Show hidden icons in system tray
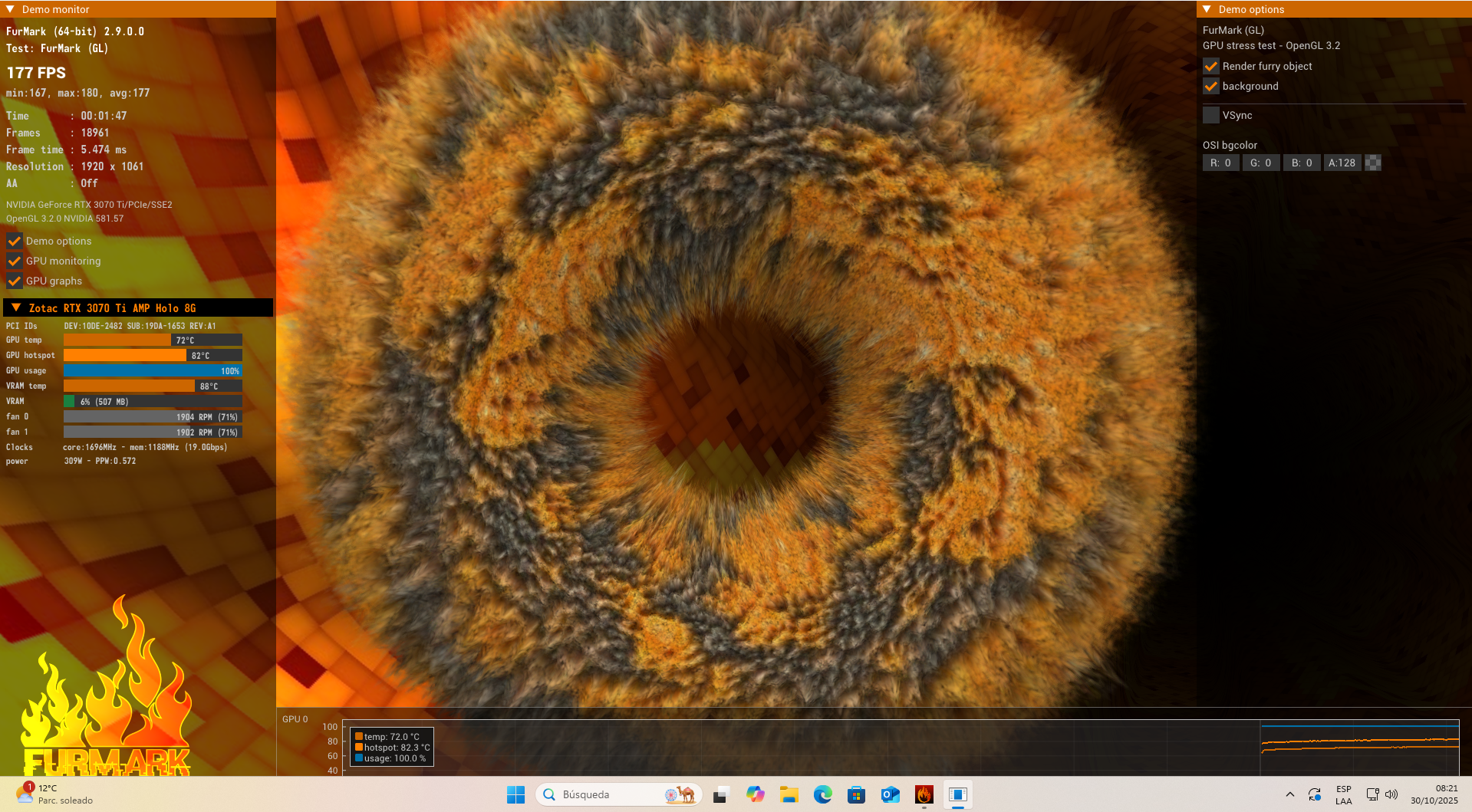The width and height of the screenshot is (1472, 812). (x=1290, y=794)
